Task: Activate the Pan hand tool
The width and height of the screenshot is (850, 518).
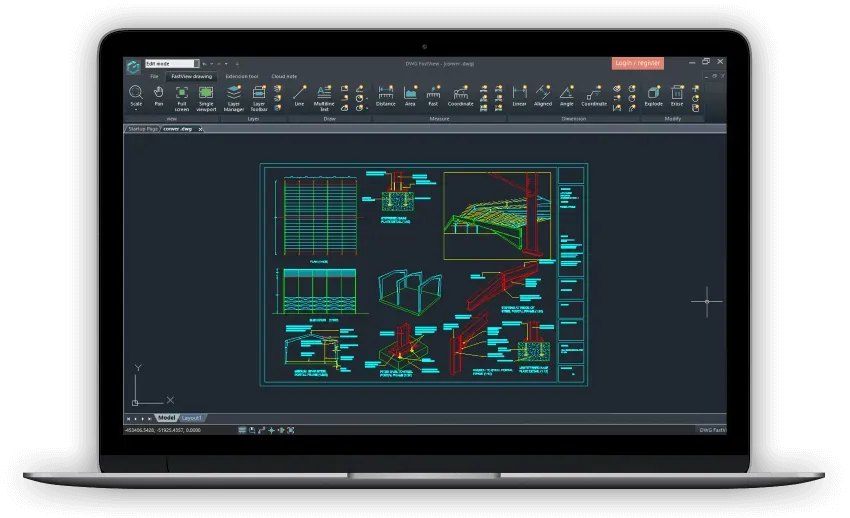Action: pos(158,96)
